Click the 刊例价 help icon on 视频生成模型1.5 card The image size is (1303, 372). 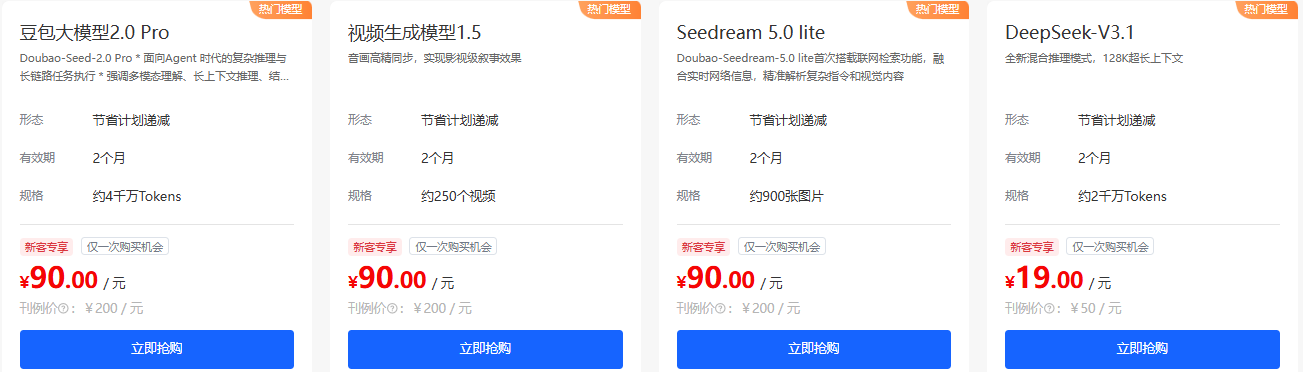click(x=393, y=309)
